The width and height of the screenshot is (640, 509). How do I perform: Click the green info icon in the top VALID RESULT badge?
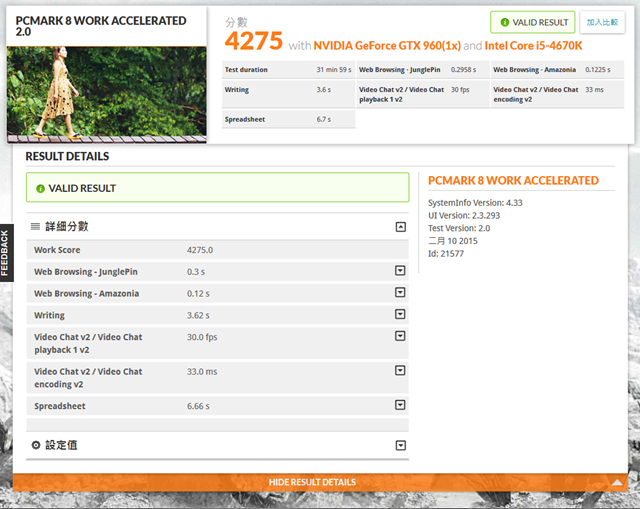click(x=505, y=22)
